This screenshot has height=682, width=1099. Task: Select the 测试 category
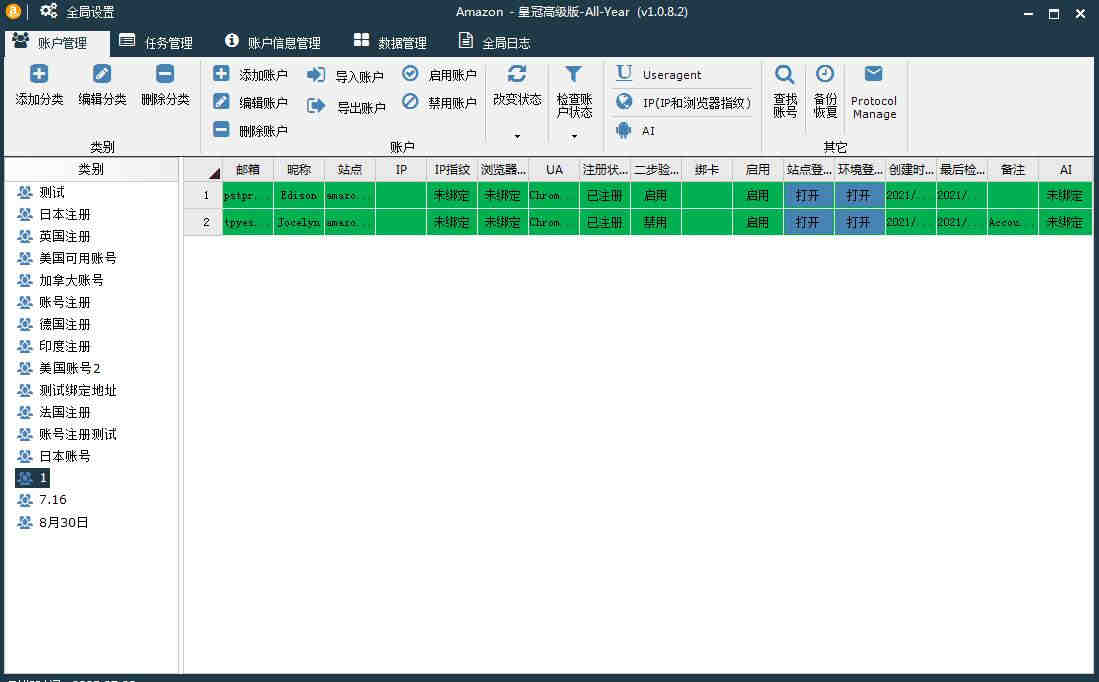41,192
